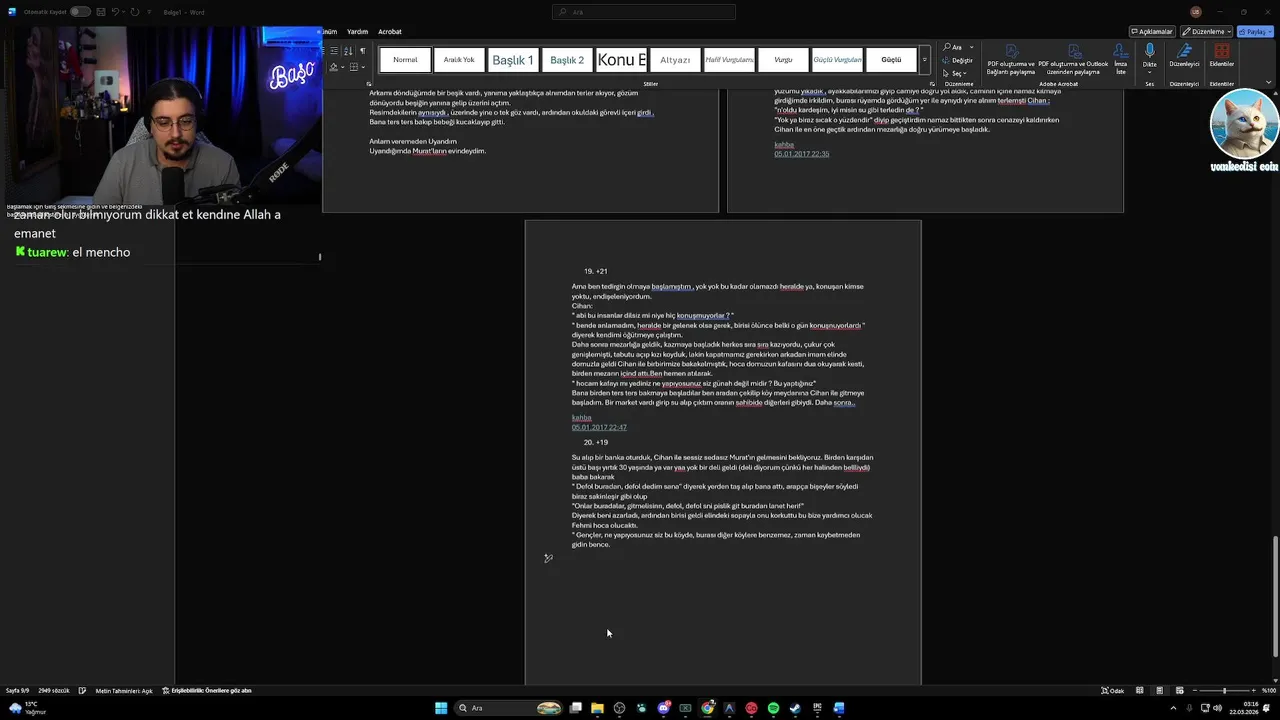Open the Stiller pane launcher

tap(932, 84)
